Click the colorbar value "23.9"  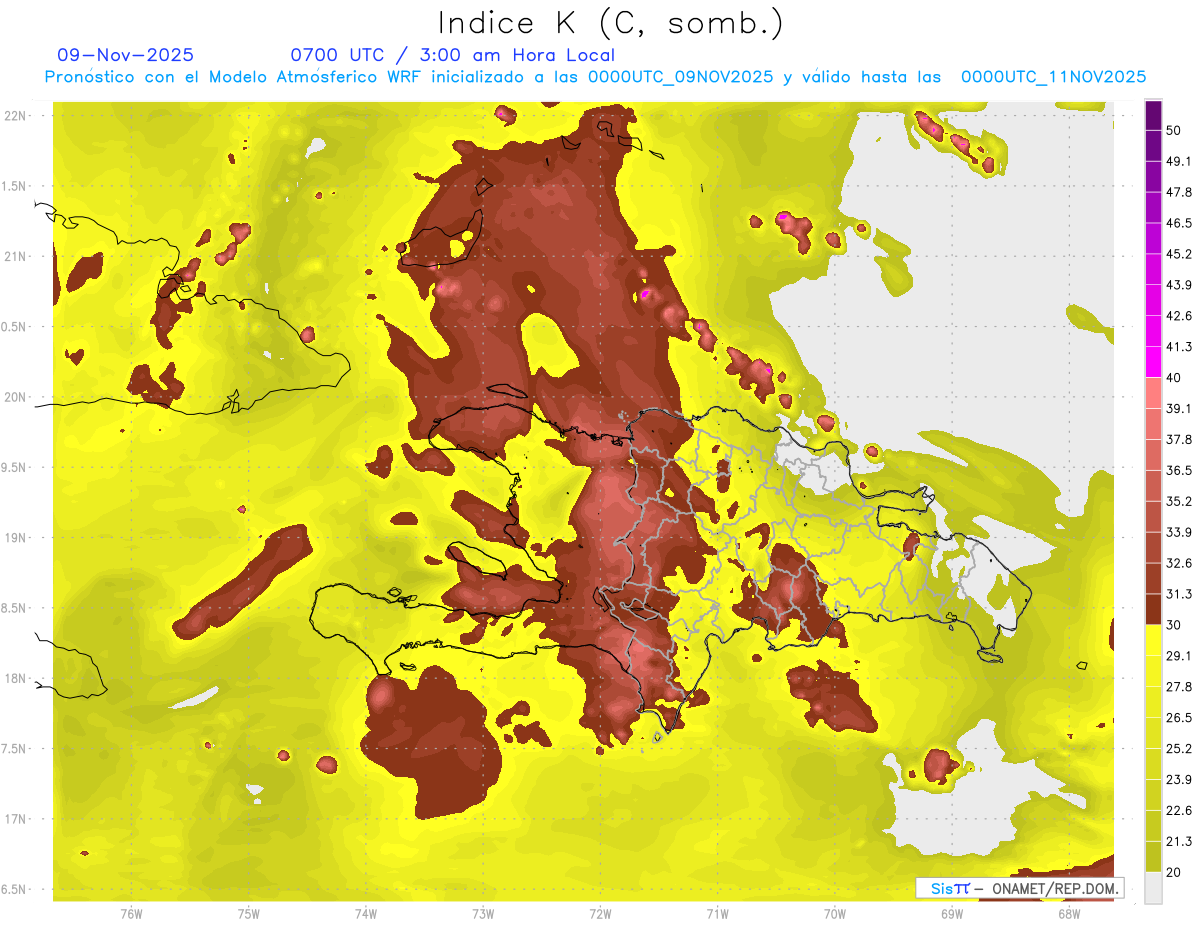pos(1178,780)
